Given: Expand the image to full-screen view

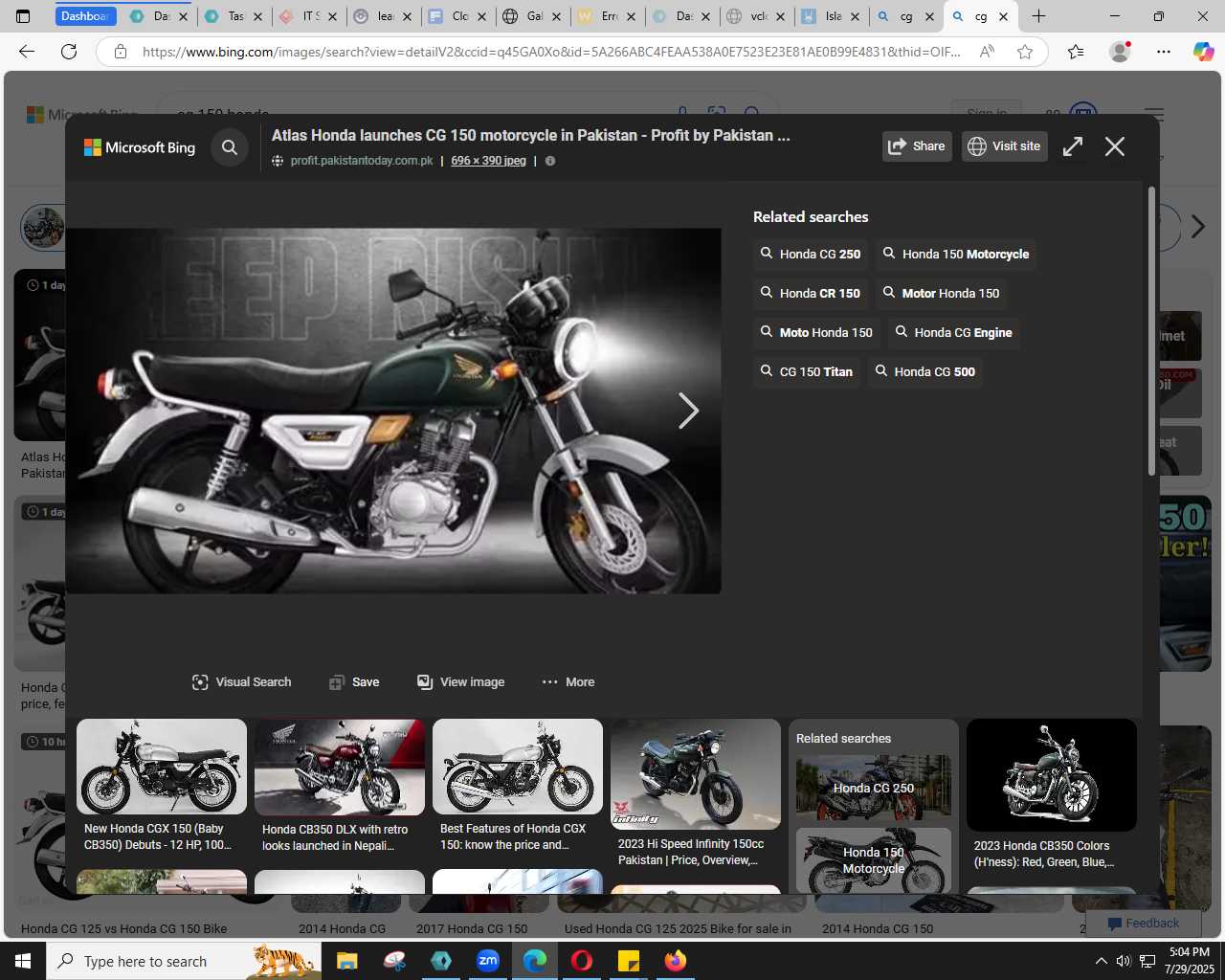Looking at the screenshot, I should tap(1073, 146).
